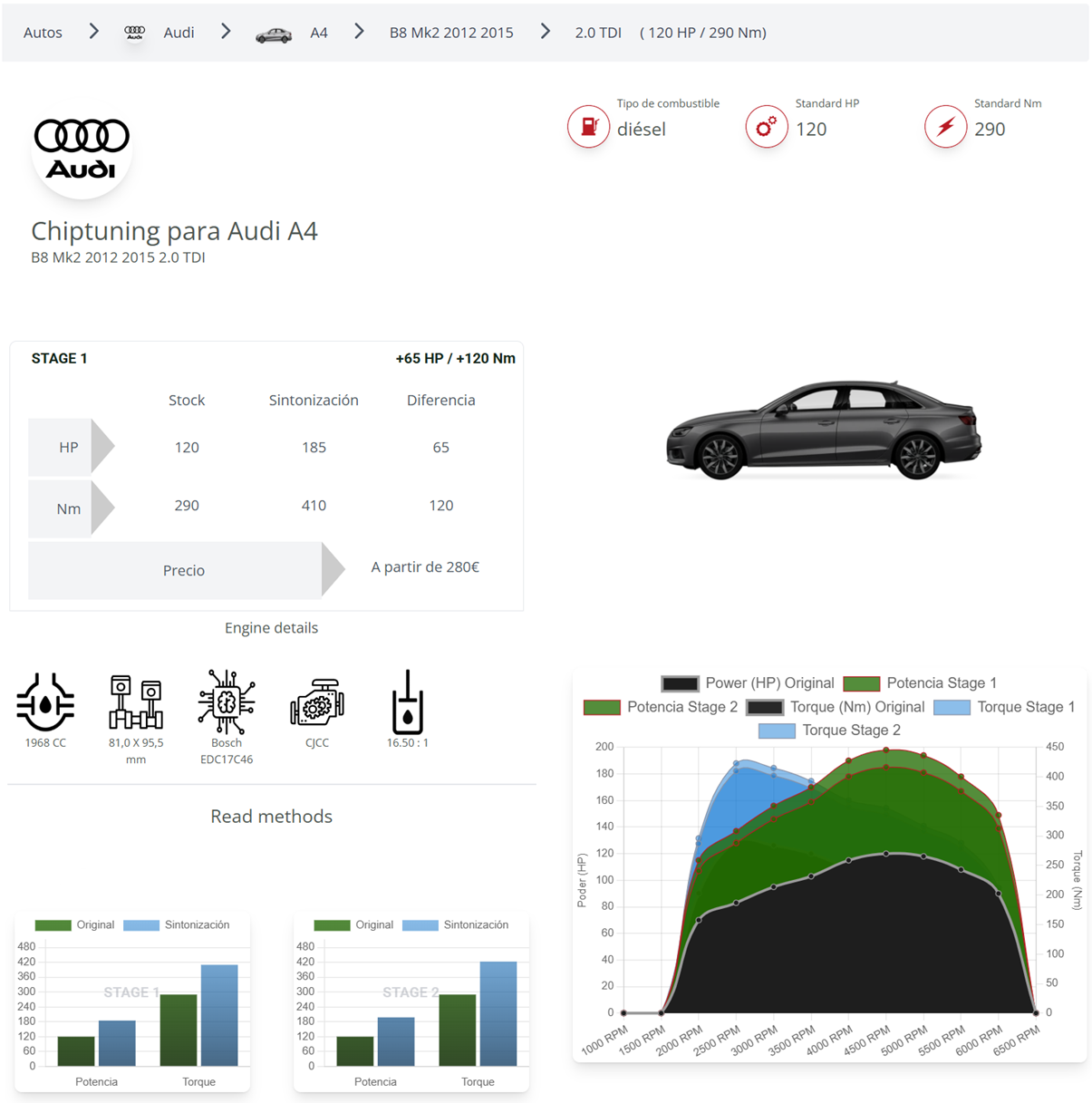The height and width of the screenshot is (1103, 1092).
Task: Toggle Sintonización legend in STAGE 2 bar chart
Action: click(420, 925)
